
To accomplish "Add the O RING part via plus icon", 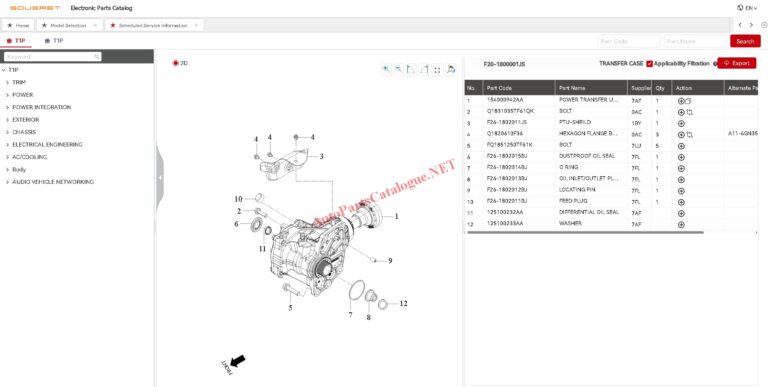I will pyautogui.click(x=681, y=169).
